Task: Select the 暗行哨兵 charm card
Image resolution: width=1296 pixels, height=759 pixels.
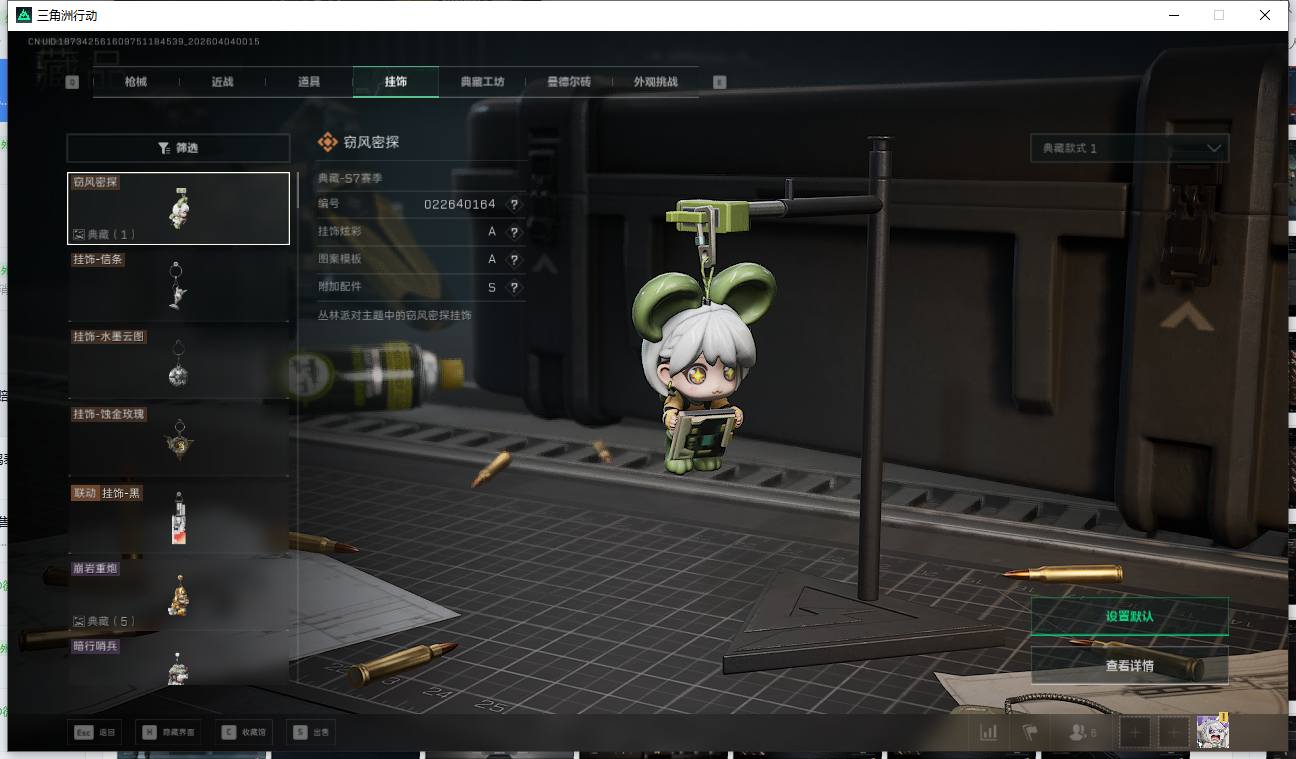Action: pos(178,660)
